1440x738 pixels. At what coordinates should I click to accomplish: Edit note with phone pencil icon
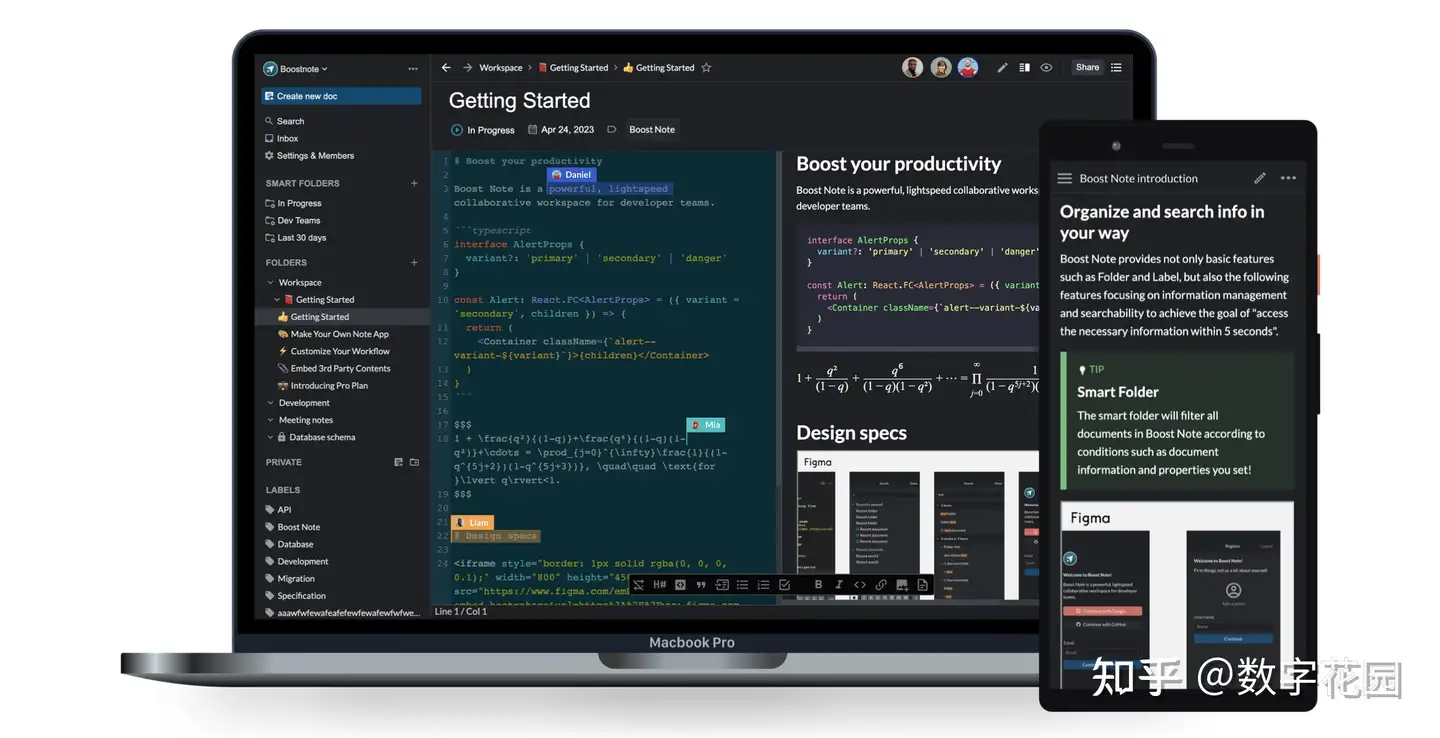tap(1260, 178)
